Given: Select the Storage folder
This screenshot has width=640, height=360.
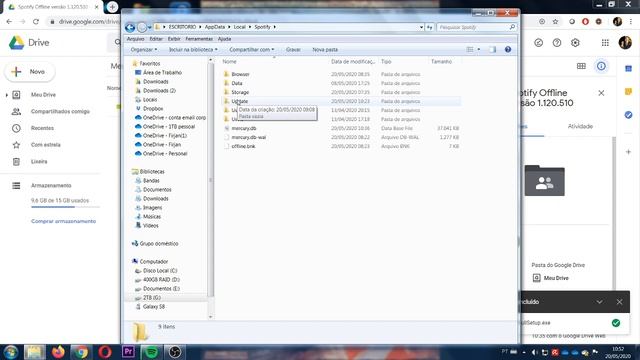Looking at the screenshot, I should coord(240,92).
